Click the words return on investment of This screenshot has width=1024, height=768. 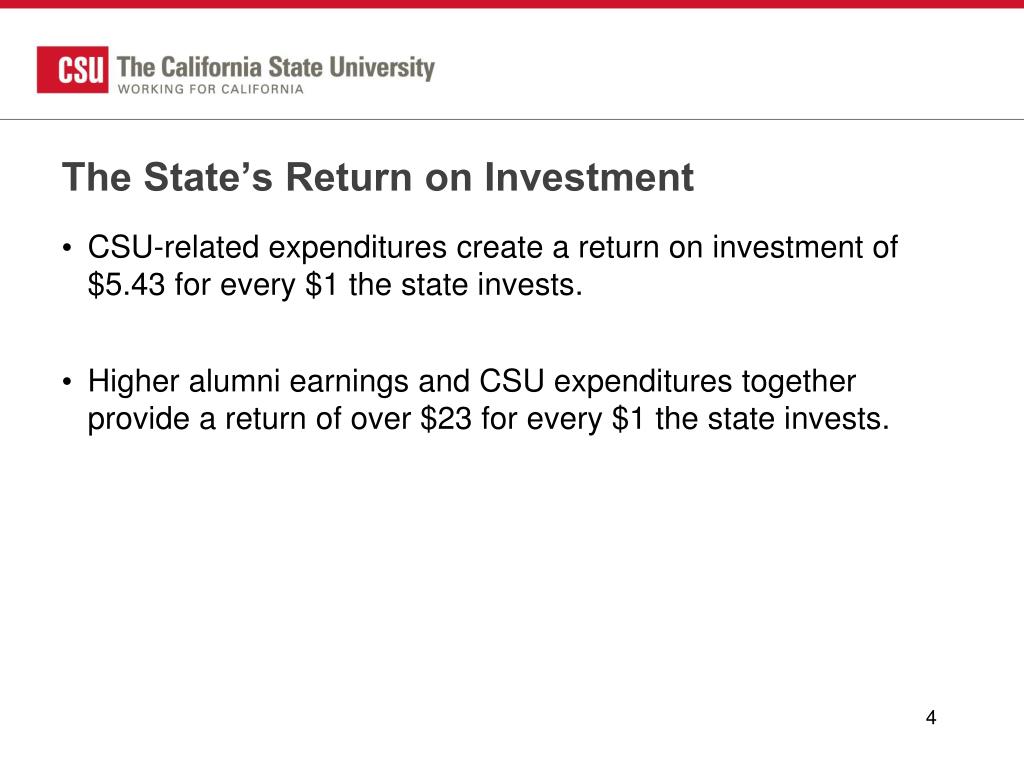click(738, 248)
